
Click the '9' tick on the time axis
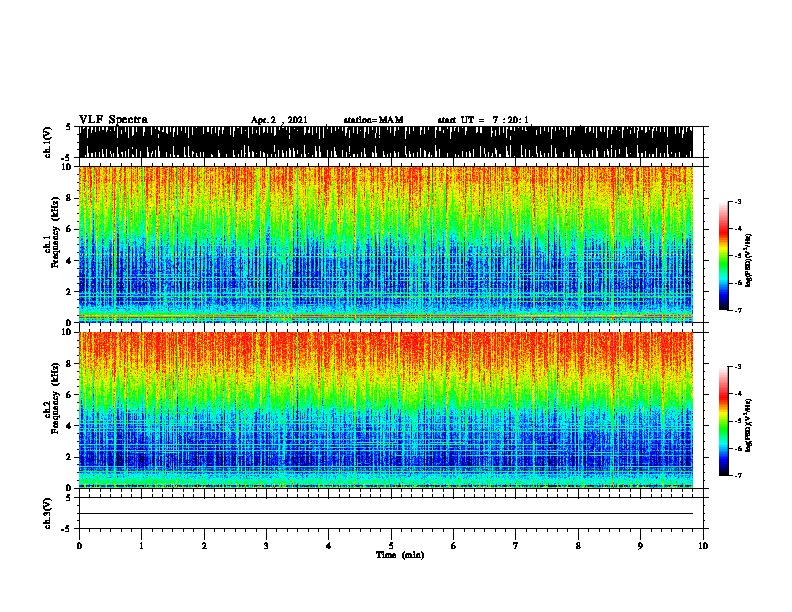coord(640,546)
